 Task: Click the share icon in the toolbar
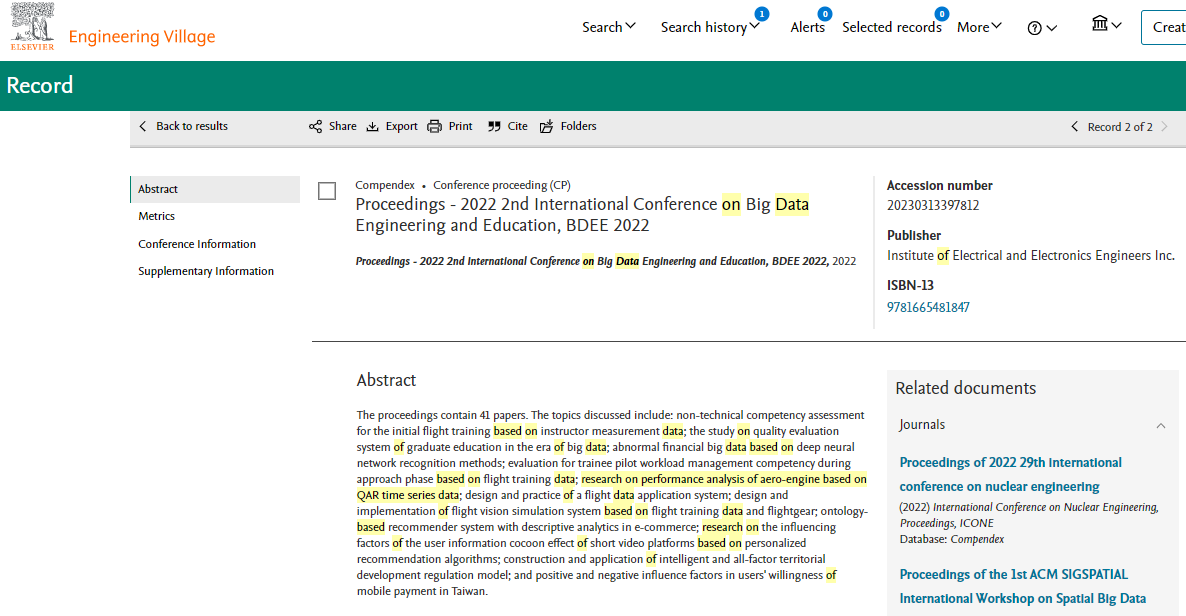point(315,126)
